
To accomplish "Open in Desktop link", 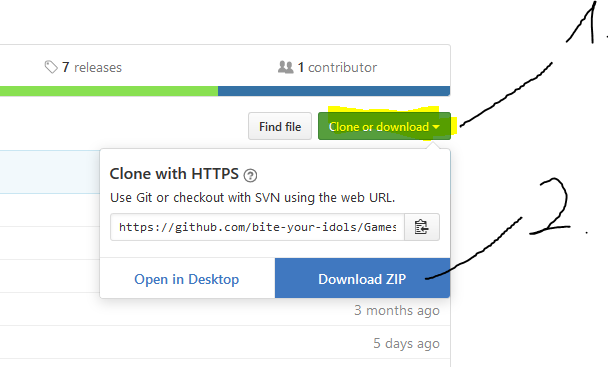I will [x=187, y=279].
